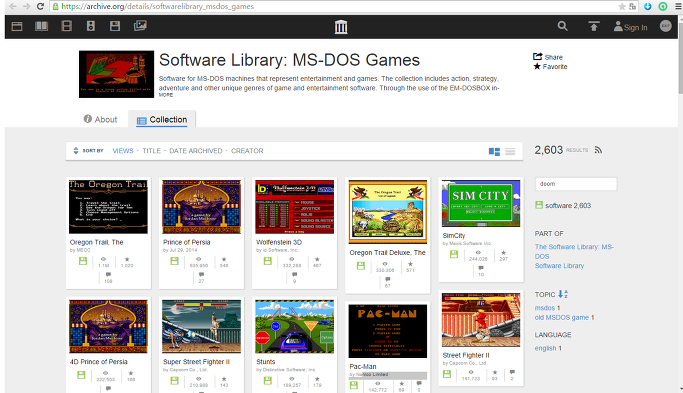Click the views eye icon under Wolfenstein 3D
Screen dimensions: 683x393
[x=292, y=259]
